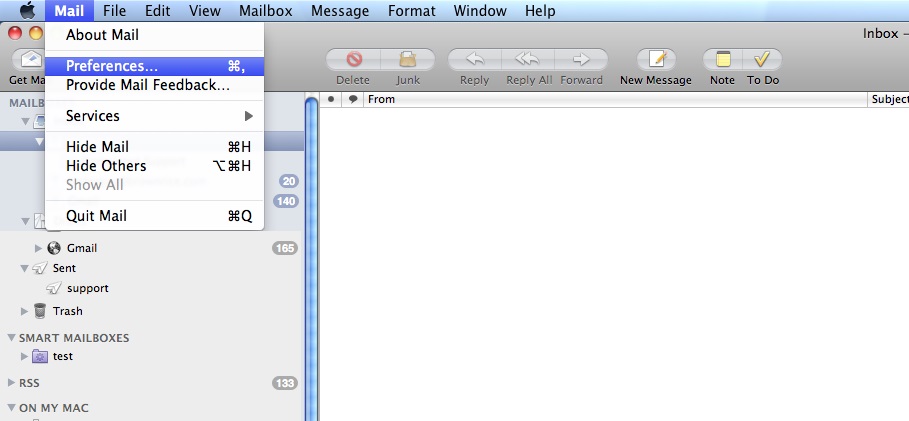Select Hide Others menu item

[154, 166]
